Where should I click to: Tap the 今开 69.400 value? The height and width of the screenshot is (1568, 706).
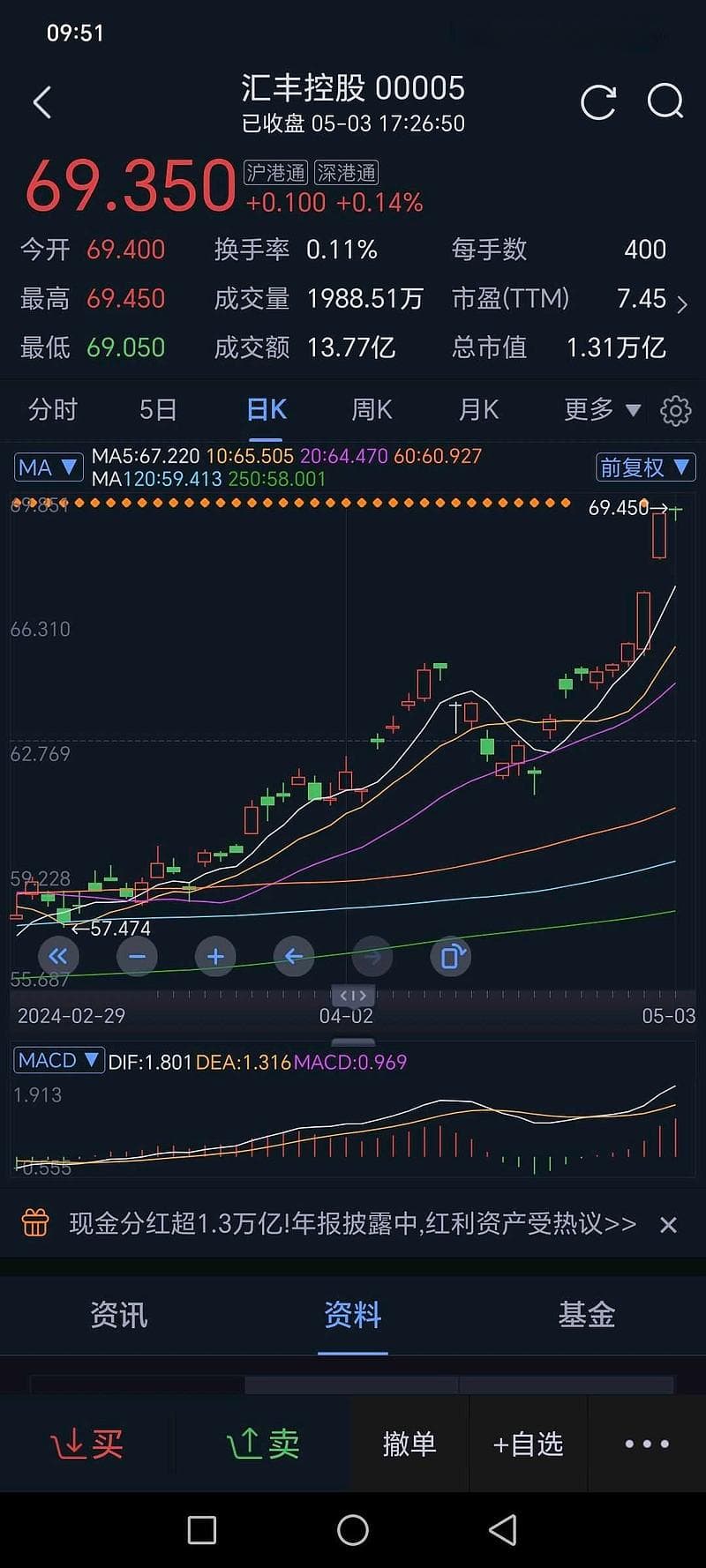pyautogui.click(x=126, y=250)
